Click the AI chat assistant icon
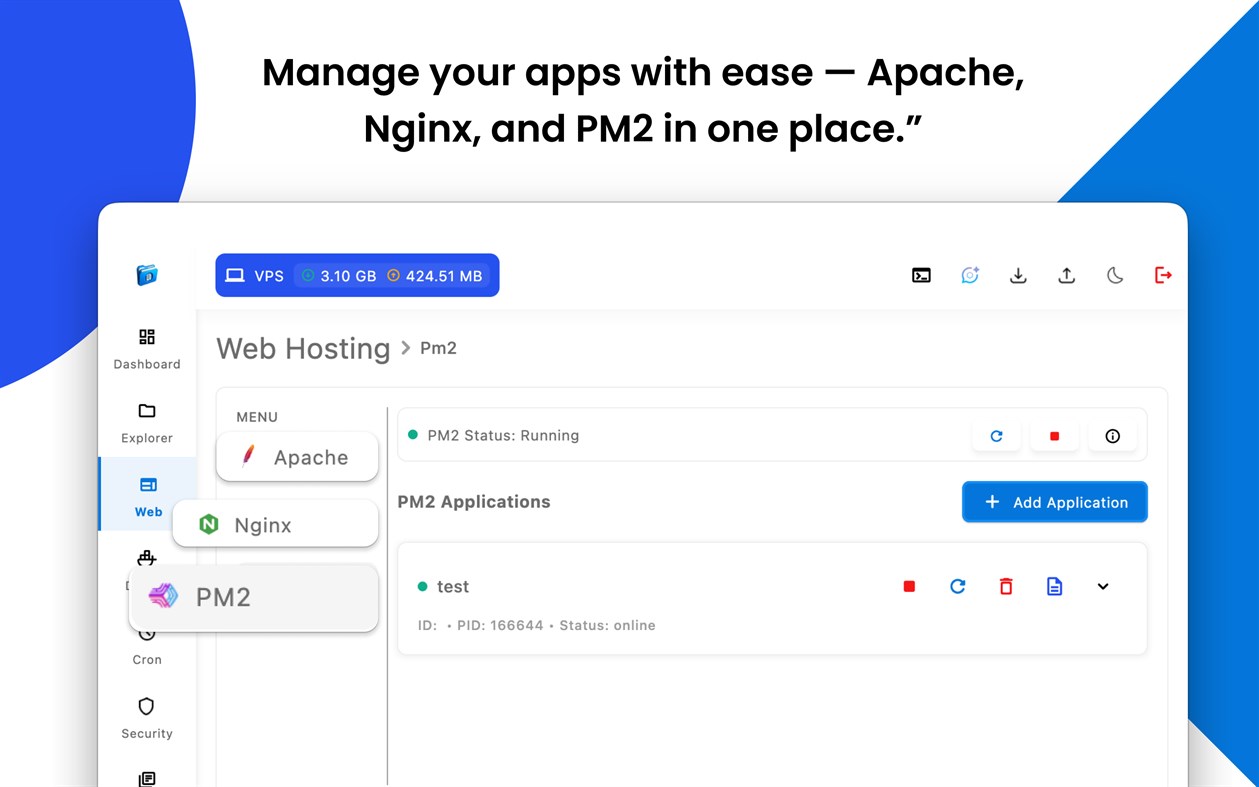1259x787 pixels. tap(970, 275)
